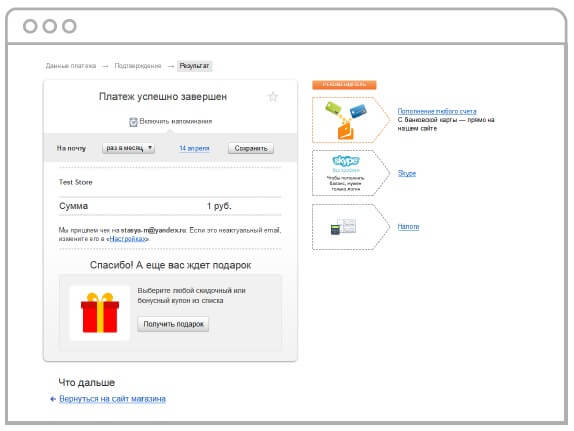Open the taxes calculator icon tile
The image size is (574, 431).
[x=346, y=227]
